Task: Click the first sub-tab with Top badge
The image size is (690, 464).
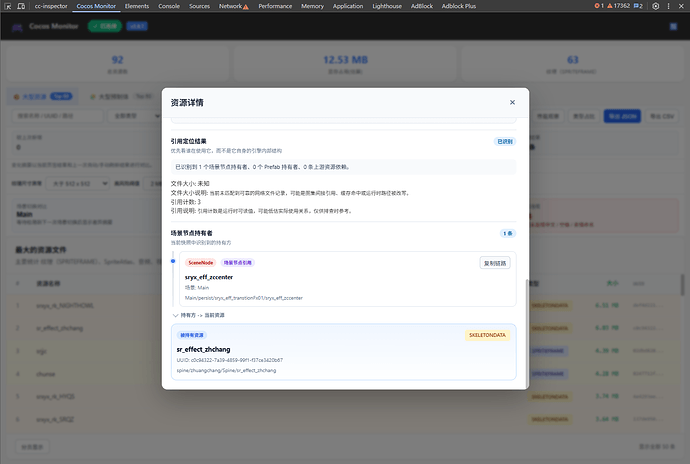Action: coord(43,96)
